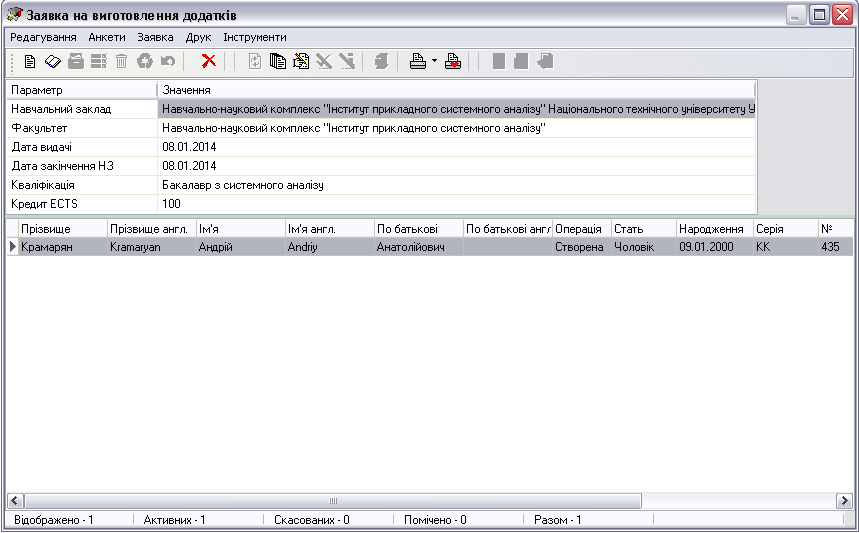
Task: Click the Скасованих - 0 status entry
Action: pyautogui.click(x=312, y=520)
